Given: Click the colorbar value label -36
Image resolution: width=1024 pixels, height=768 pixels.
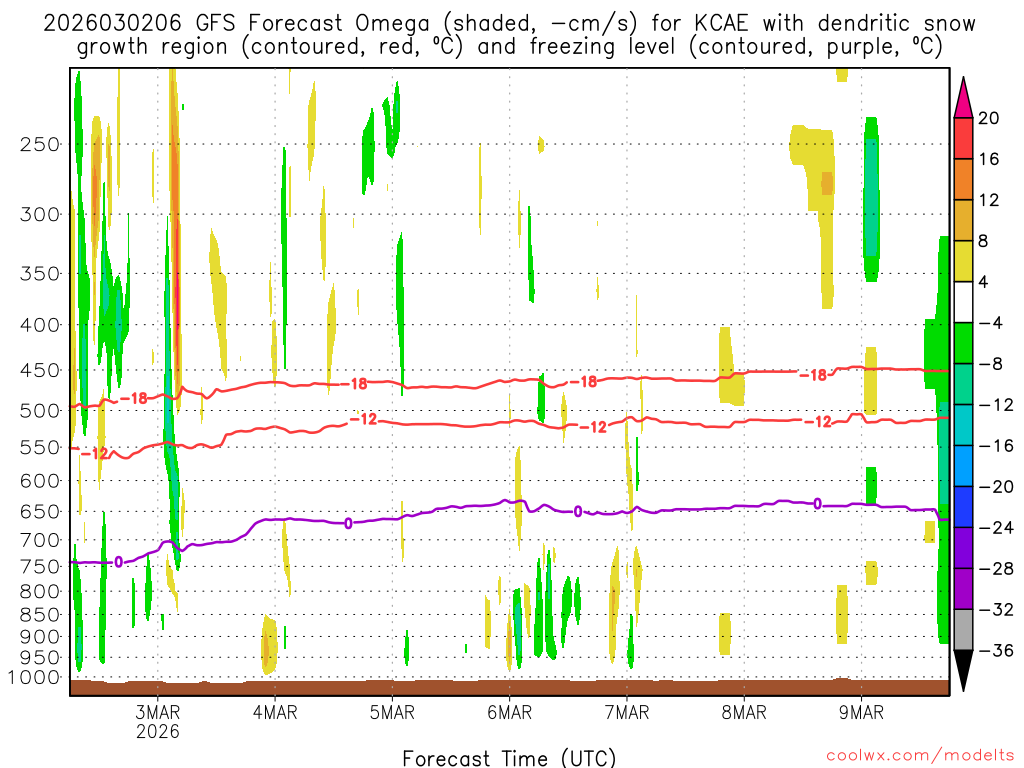Looking at the screenshot, I should click(x=996, y=650).
